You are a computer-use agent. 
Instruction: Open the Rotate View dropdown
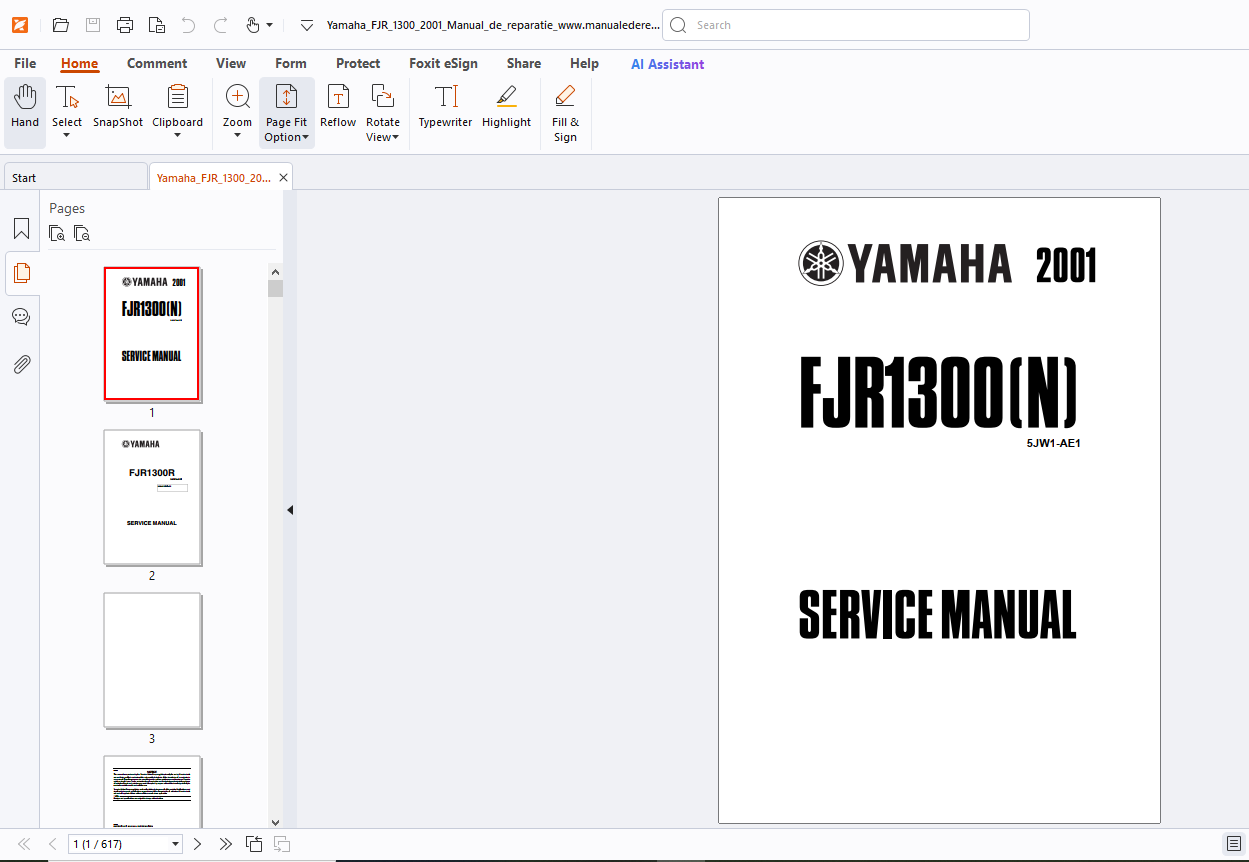382,113
